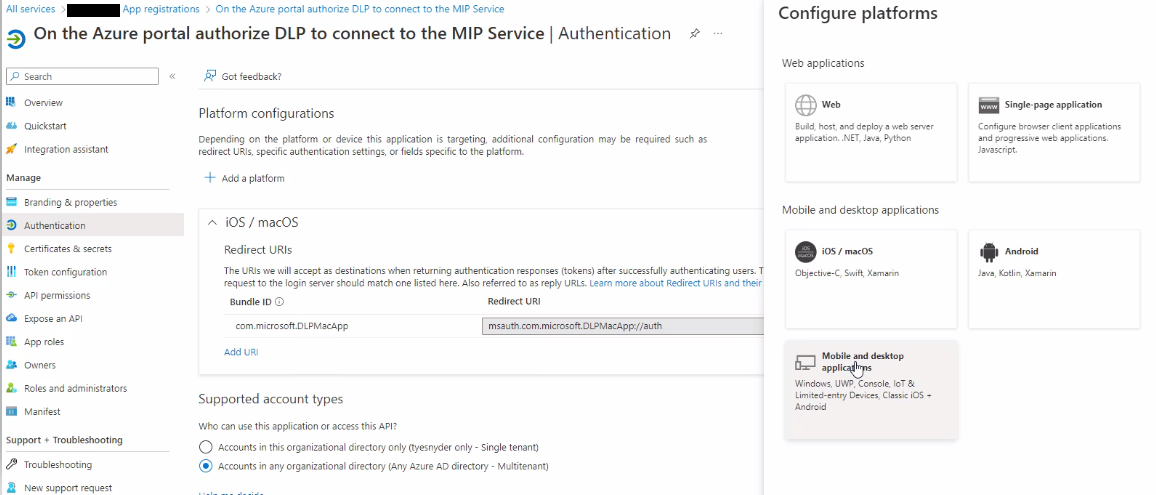Open the ellipsis more options menu
The height and width of the screenshot is (495, 1156).
(718, 34)
